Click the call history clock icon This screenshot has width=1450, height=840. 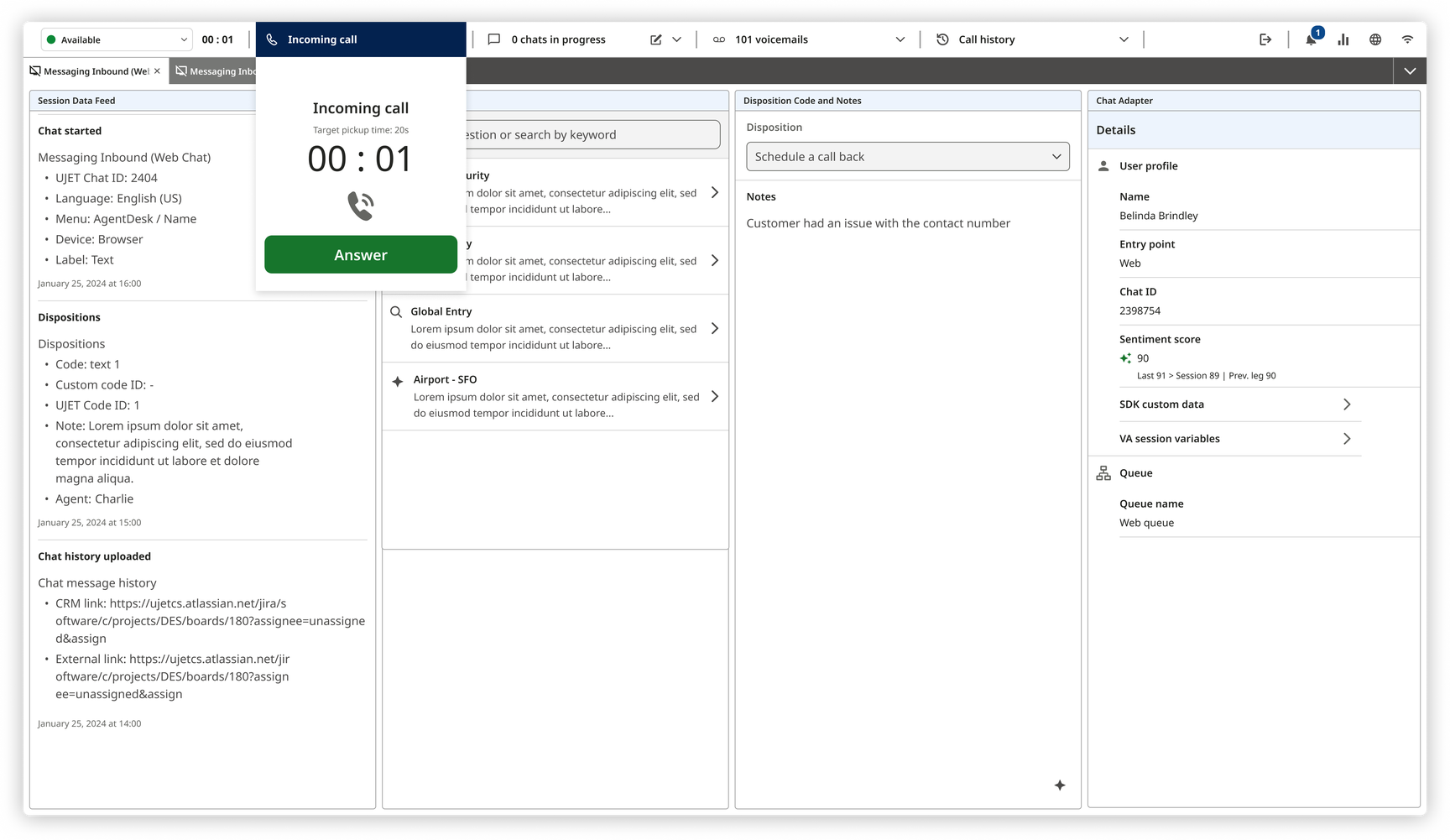[942, 39]
